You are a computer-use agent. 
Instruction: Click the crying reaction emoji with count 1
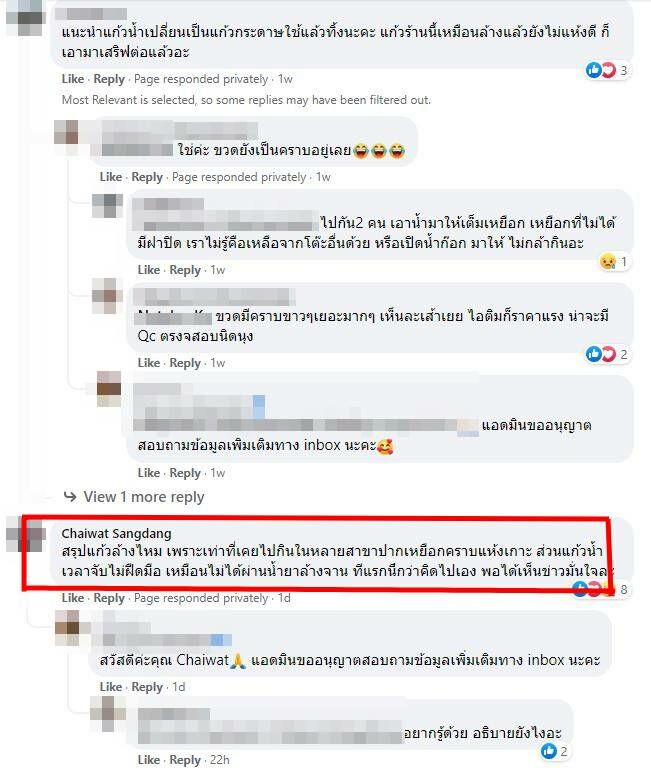[x=607, y=261]
